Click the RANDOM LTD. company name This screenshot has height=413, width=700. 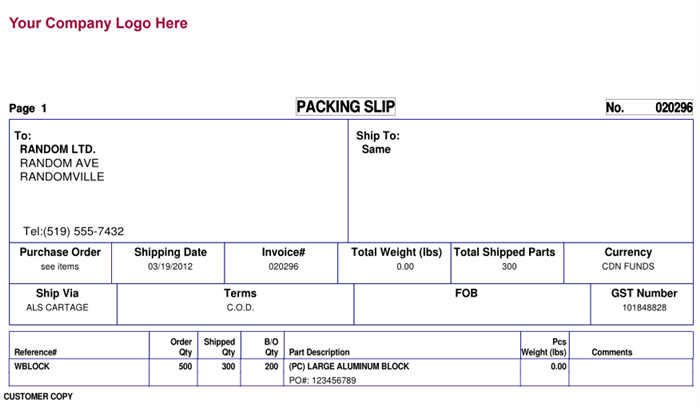click(58, 149)
